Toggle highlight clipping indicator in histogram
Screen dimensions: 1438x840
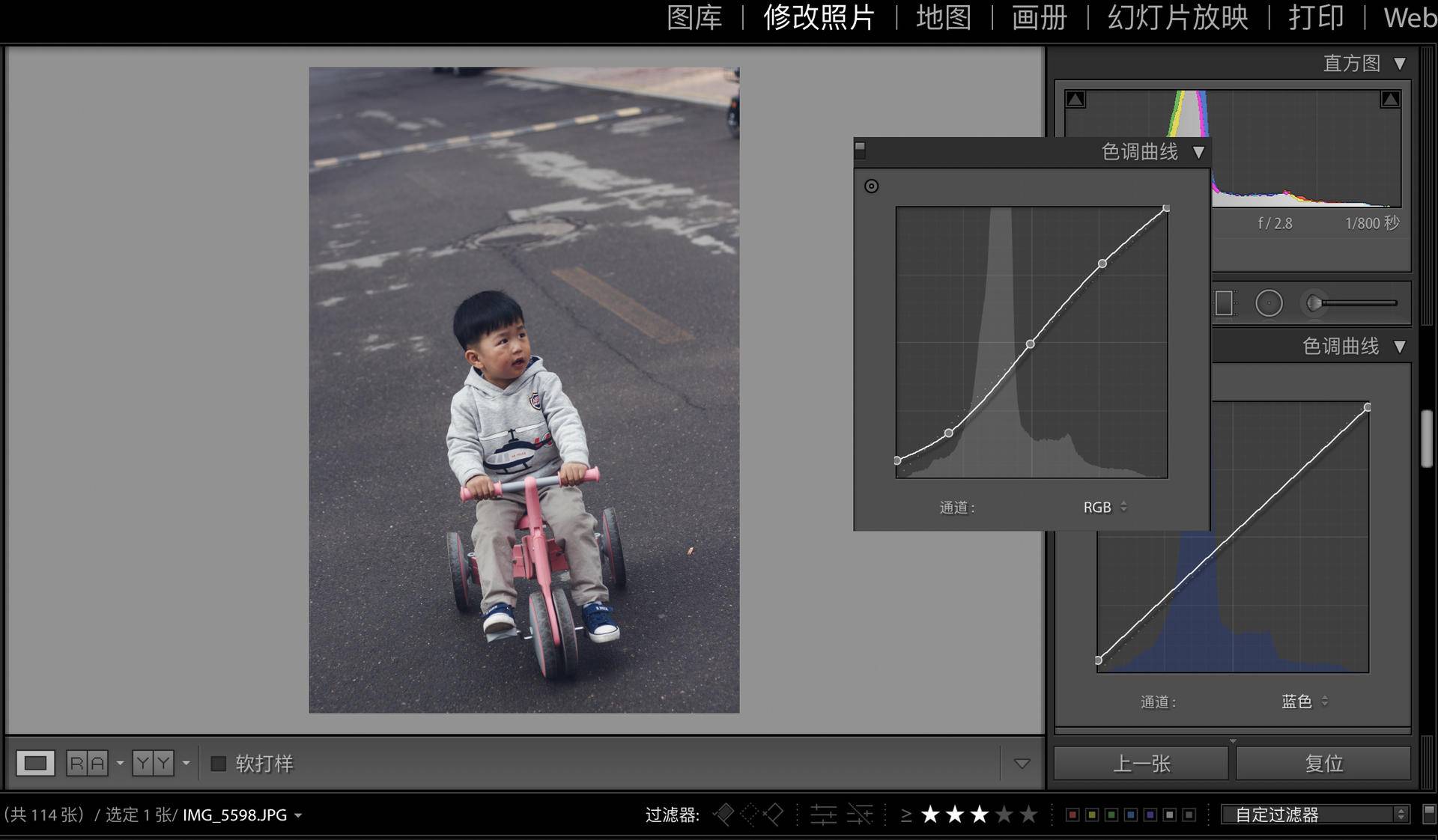point(1390,100)
